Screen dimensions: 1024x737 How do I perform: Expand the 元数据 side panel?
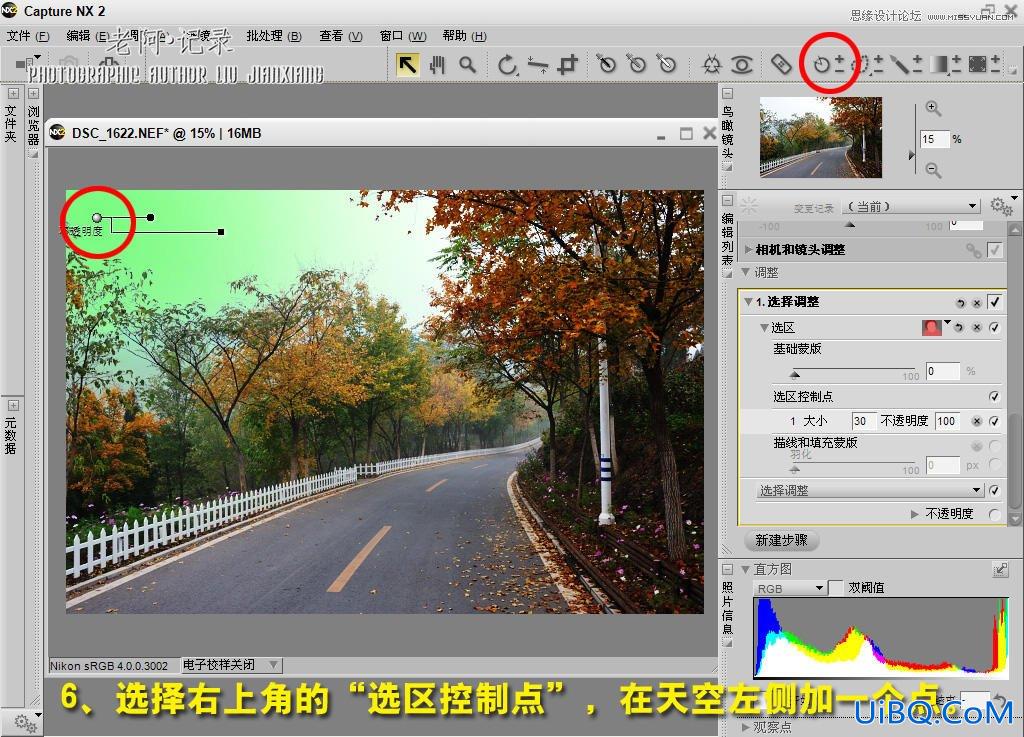12,405
